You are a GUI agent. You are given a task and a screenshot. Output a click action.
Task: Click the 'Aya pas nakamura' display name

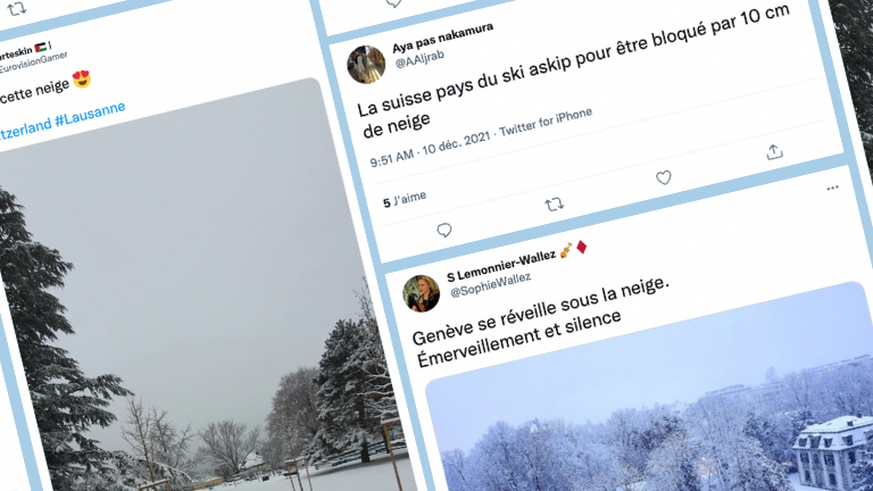point(443,38)
